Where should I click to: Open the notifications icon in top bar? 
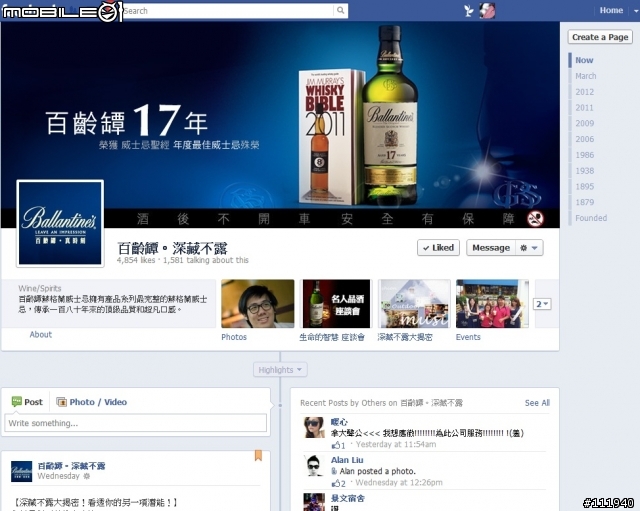(x=469, y=11)
